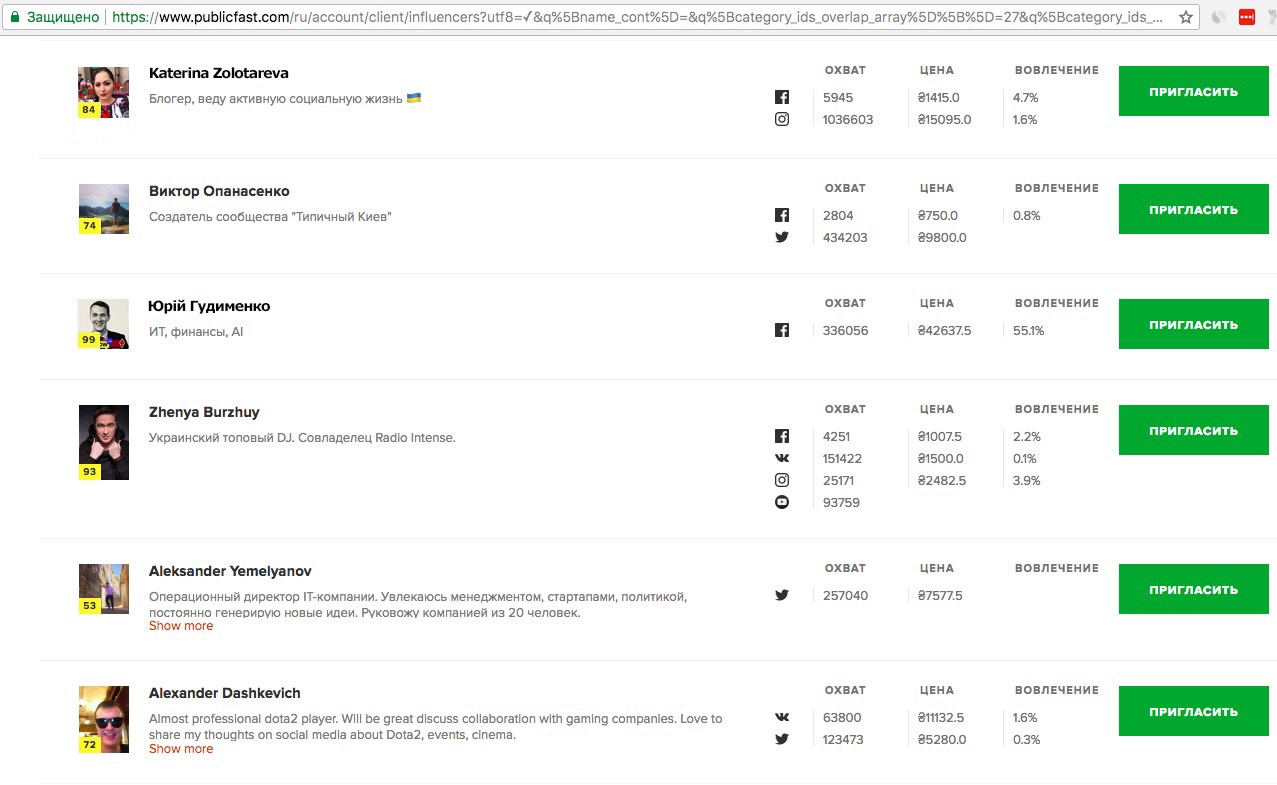
Task: Click Katerina Zolotareva's Facebook icon
Action: point(782,97)
